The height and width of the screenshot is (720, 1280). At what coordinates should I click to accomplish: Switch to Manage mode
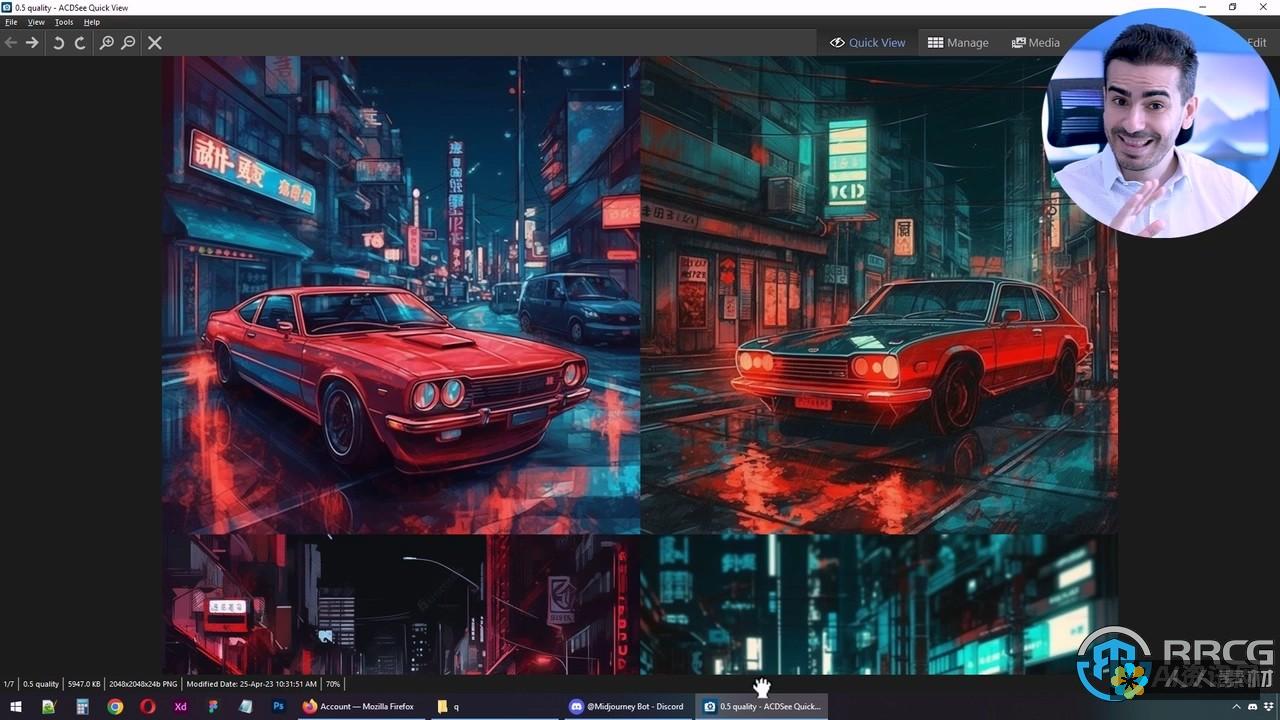coord(958,42)
